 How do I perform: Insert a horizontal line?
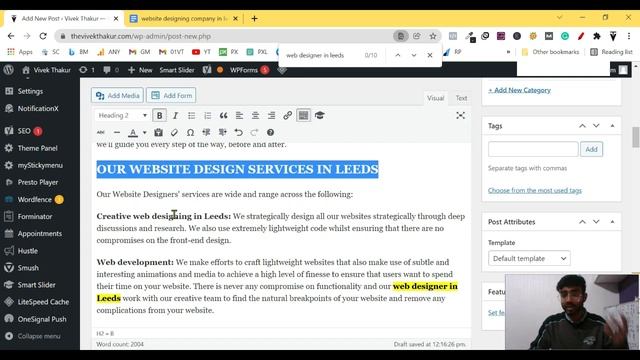(x=117, y=132)
